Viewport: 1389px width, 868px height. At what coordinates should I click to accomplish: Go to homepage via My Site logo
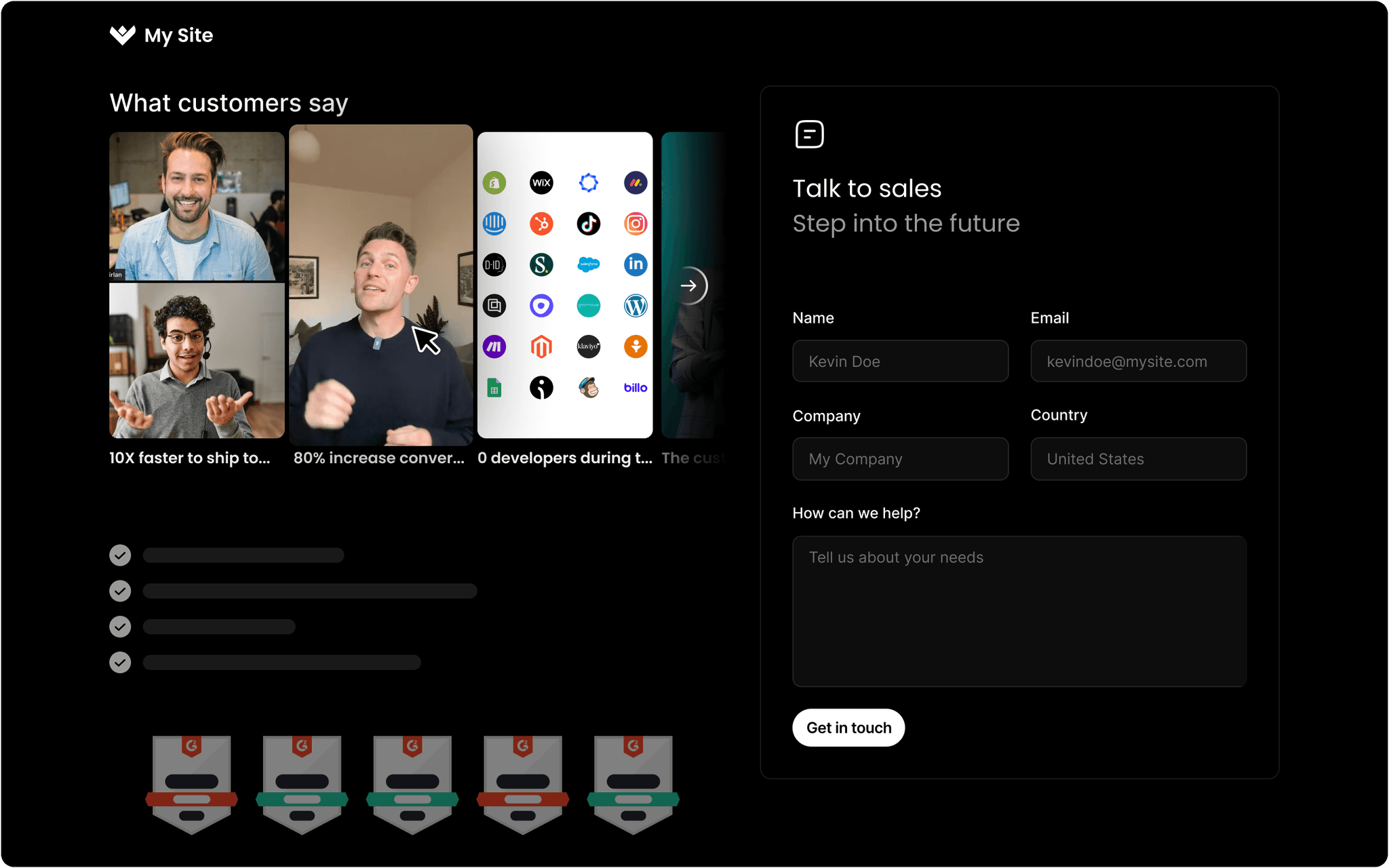[x=161, y=35]
